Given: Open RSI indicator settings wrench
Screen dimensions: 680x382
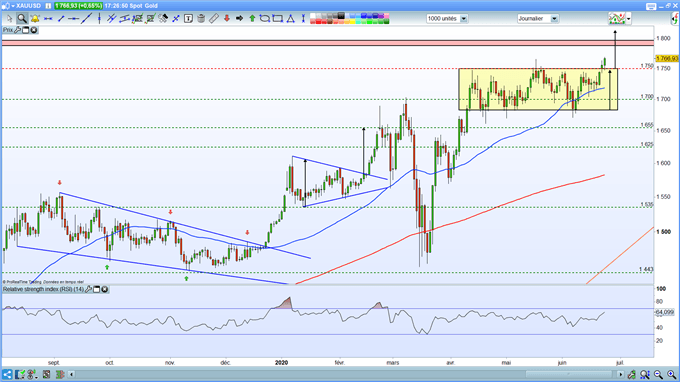Looking at the screenshot, I should [x=88, y=289].
